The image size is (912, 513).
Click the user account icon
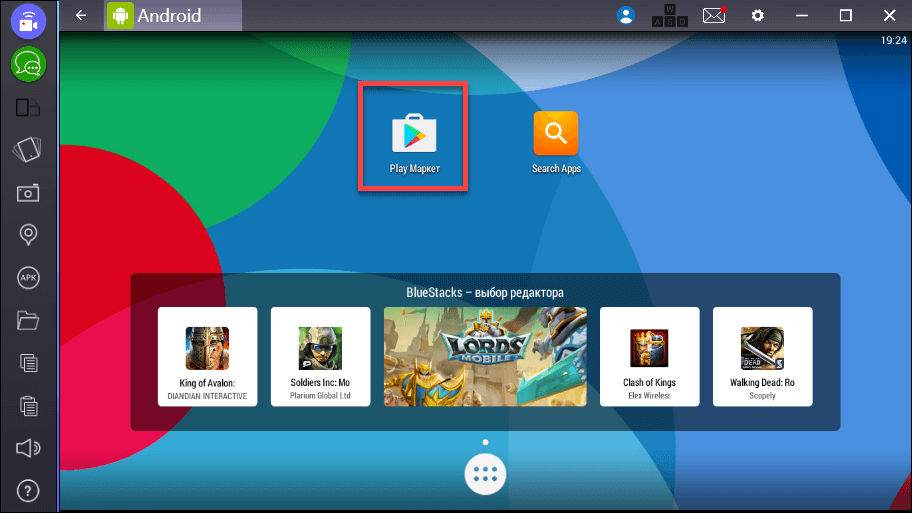(x=626, y=15)
